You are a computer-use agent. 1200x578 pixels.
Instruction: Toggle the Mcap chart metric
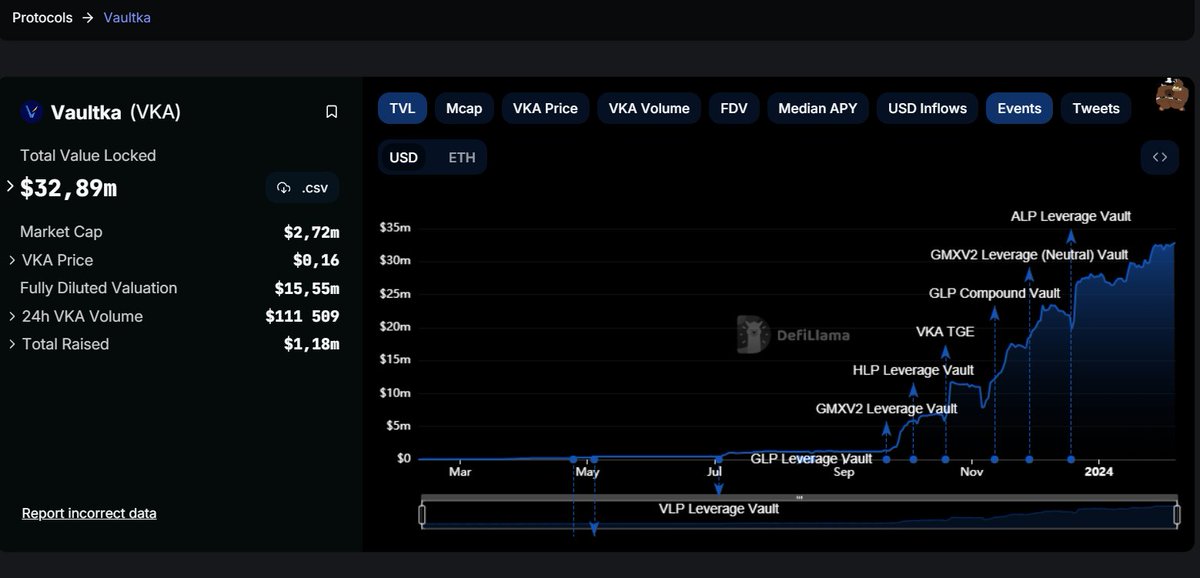point(464,108)
